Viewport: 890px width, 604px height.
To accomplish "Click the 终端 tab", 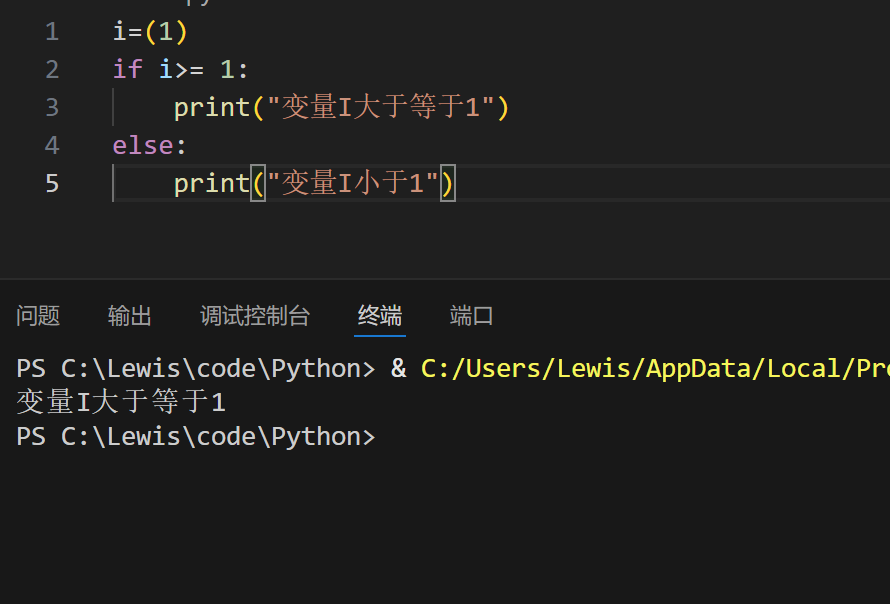I will (380, 316).
